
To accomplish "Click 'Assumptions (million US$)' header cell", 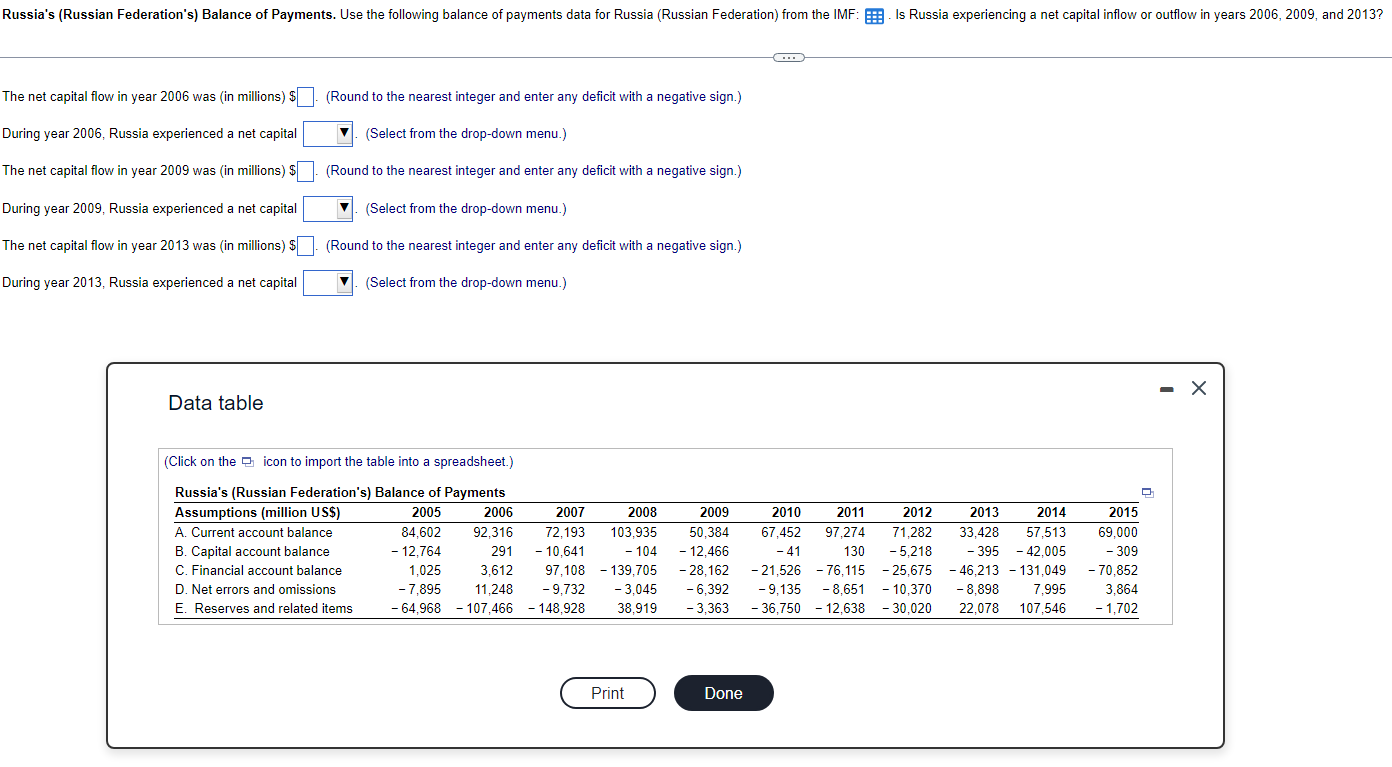I will click(258, 512).
